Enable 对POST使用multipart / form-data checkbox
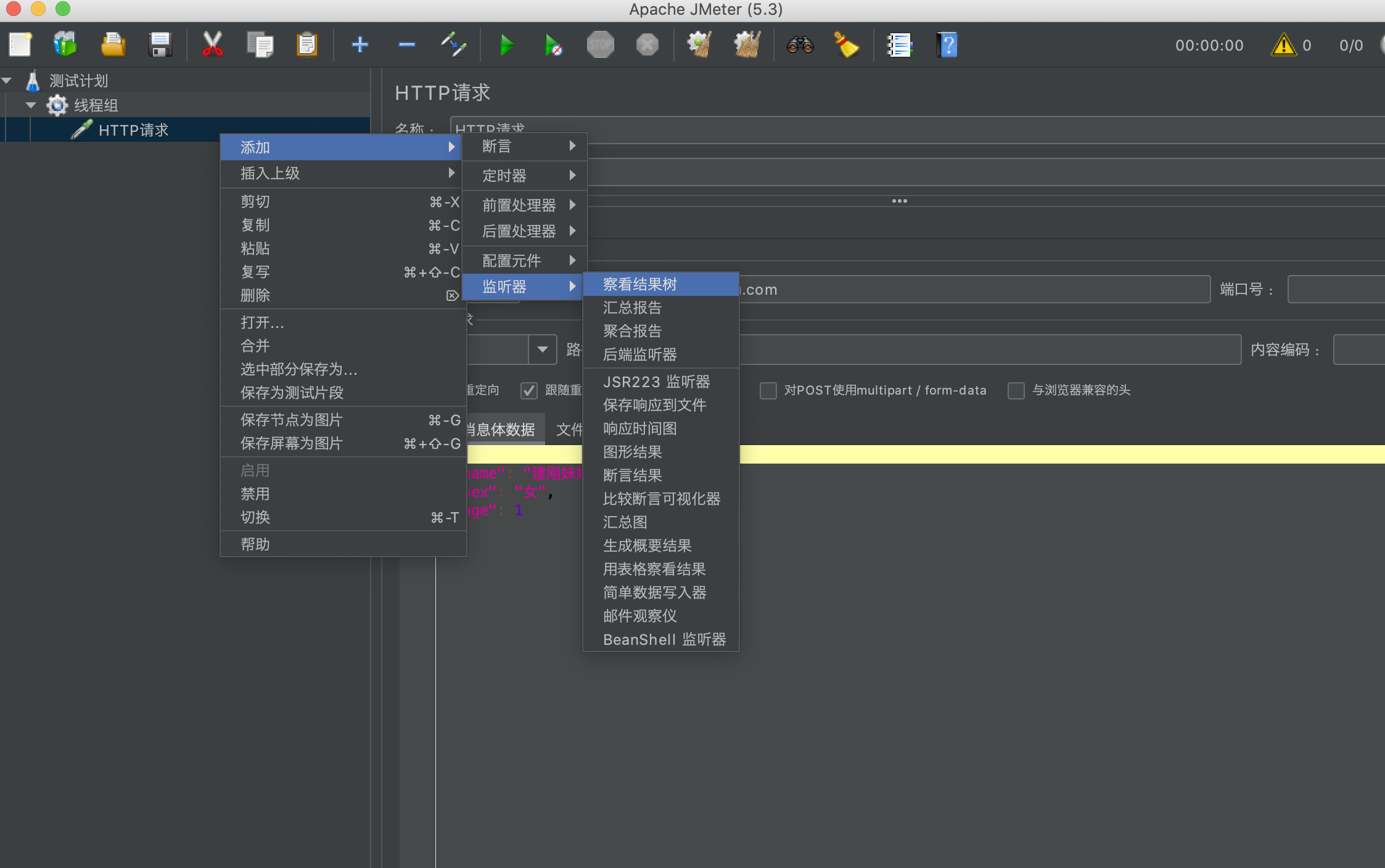 tap(768, 390)
